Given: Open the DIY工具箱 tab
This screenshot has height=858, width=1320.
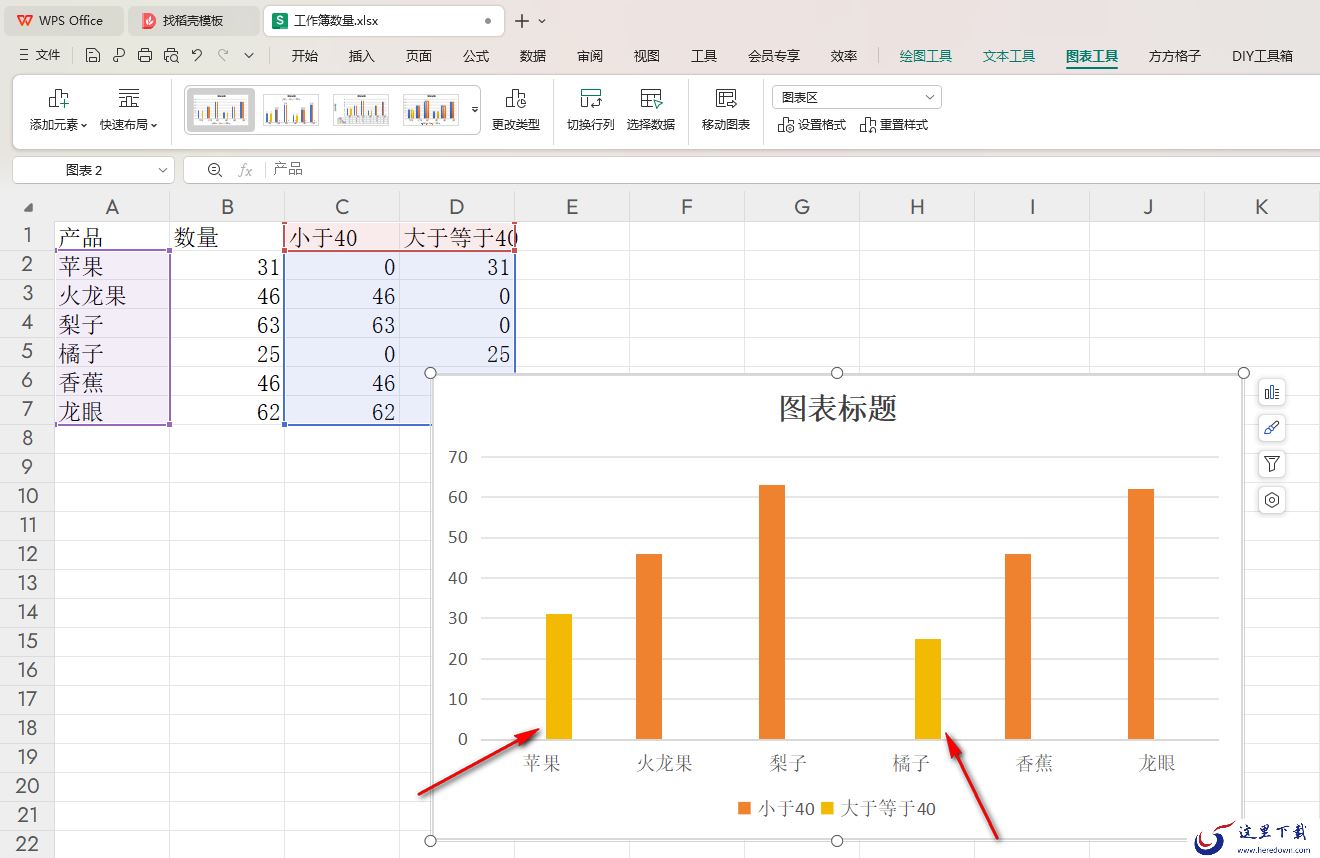Looking at the screenshot, I should [x=1262, y=56].
